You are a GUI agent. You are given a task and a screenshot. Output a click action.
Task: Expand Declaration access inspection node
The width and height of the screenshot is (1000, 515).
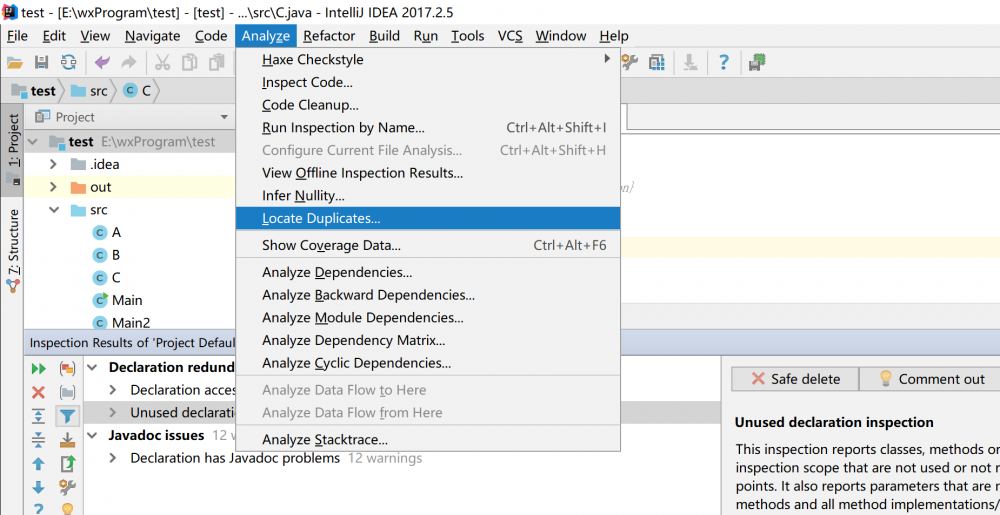click(113, 390)
